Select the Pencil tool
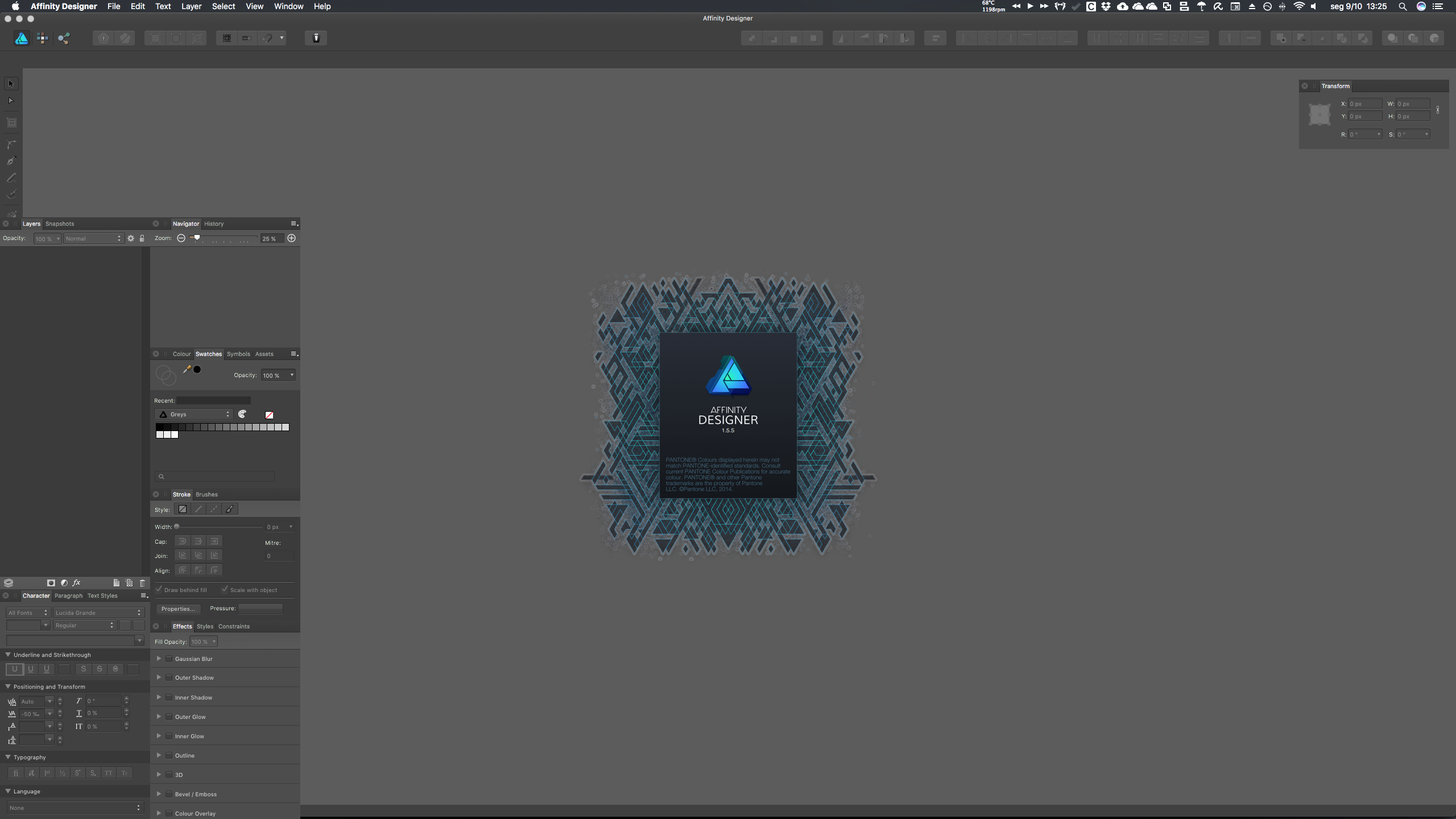 point(11,178)
